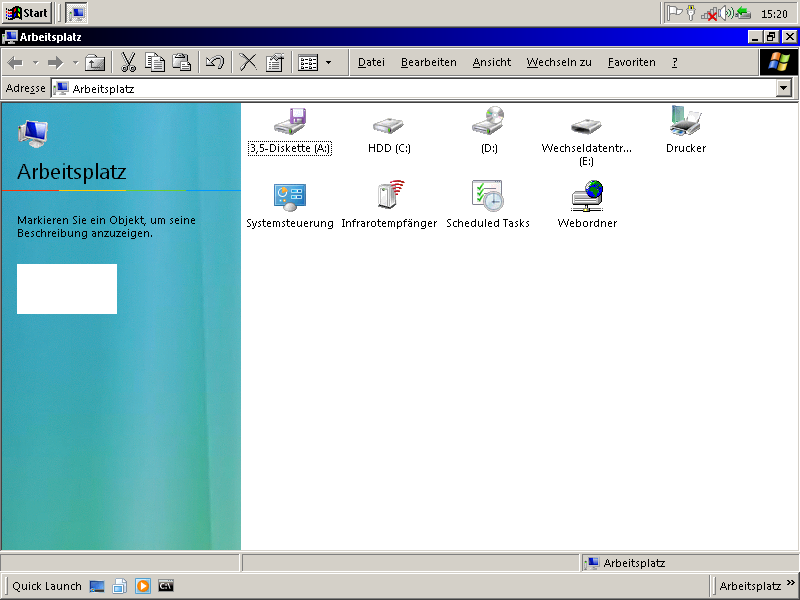Click the scissors Cut toolbar icon
The width and height of the screenshot is (800, 600).
pyautogui.click(x=128, y=62)
